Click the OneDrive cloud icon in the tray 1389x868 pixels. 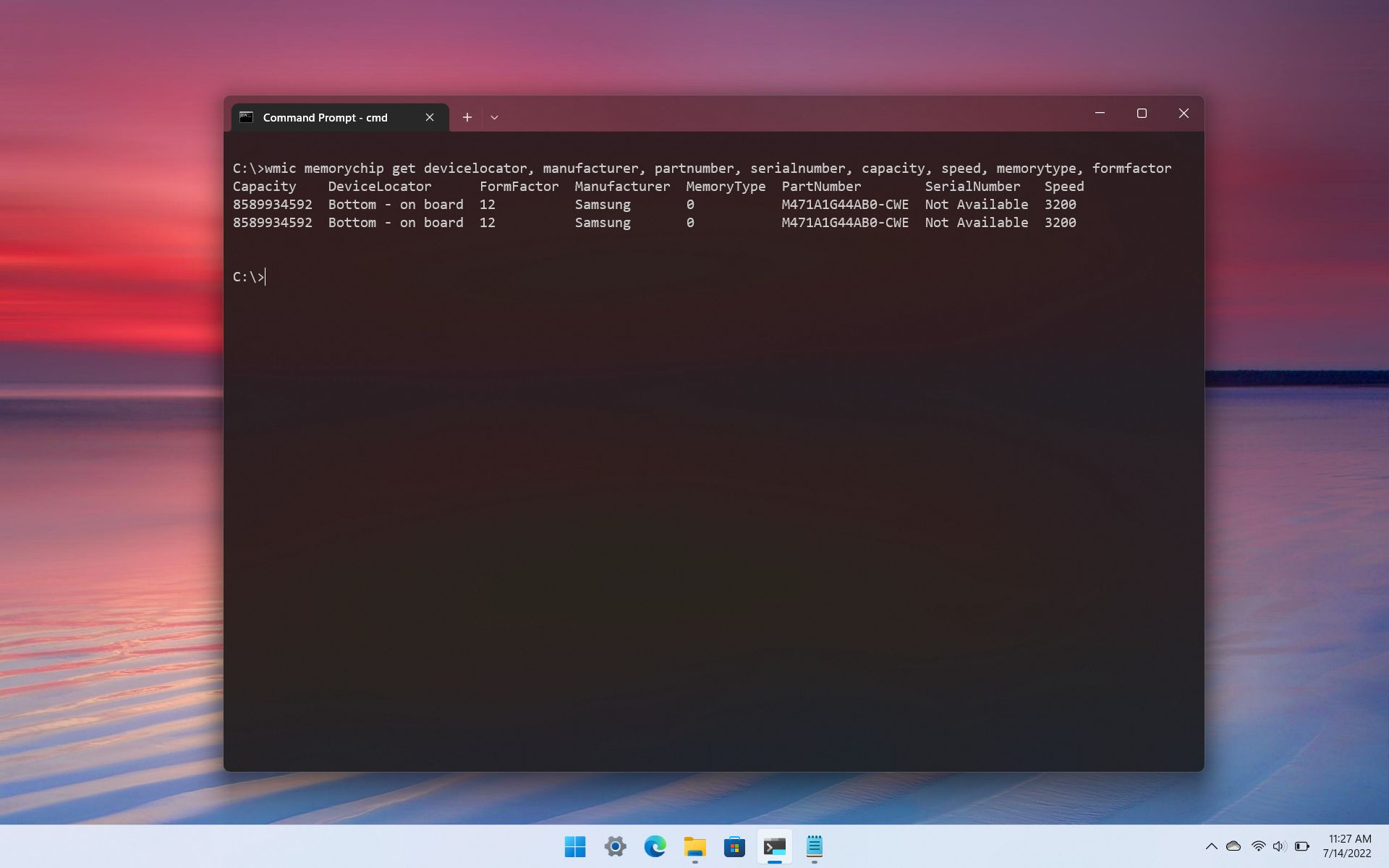(x=1233, y=846)
